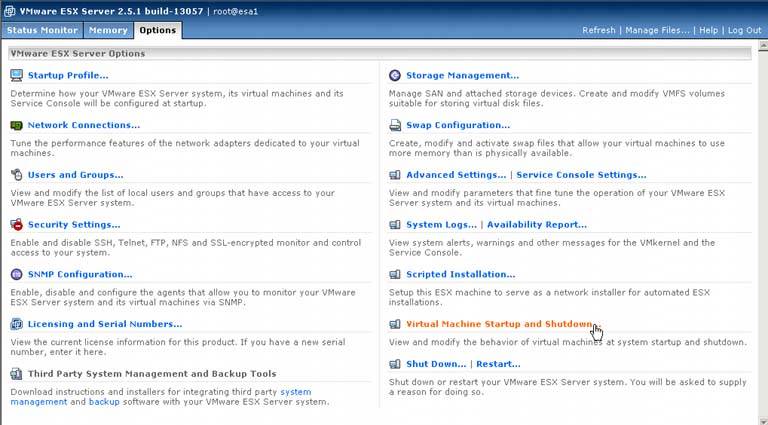Click the Log Out link
This screenshot has height=425, width=768.
pyautogui.click(x=745, y=30)
